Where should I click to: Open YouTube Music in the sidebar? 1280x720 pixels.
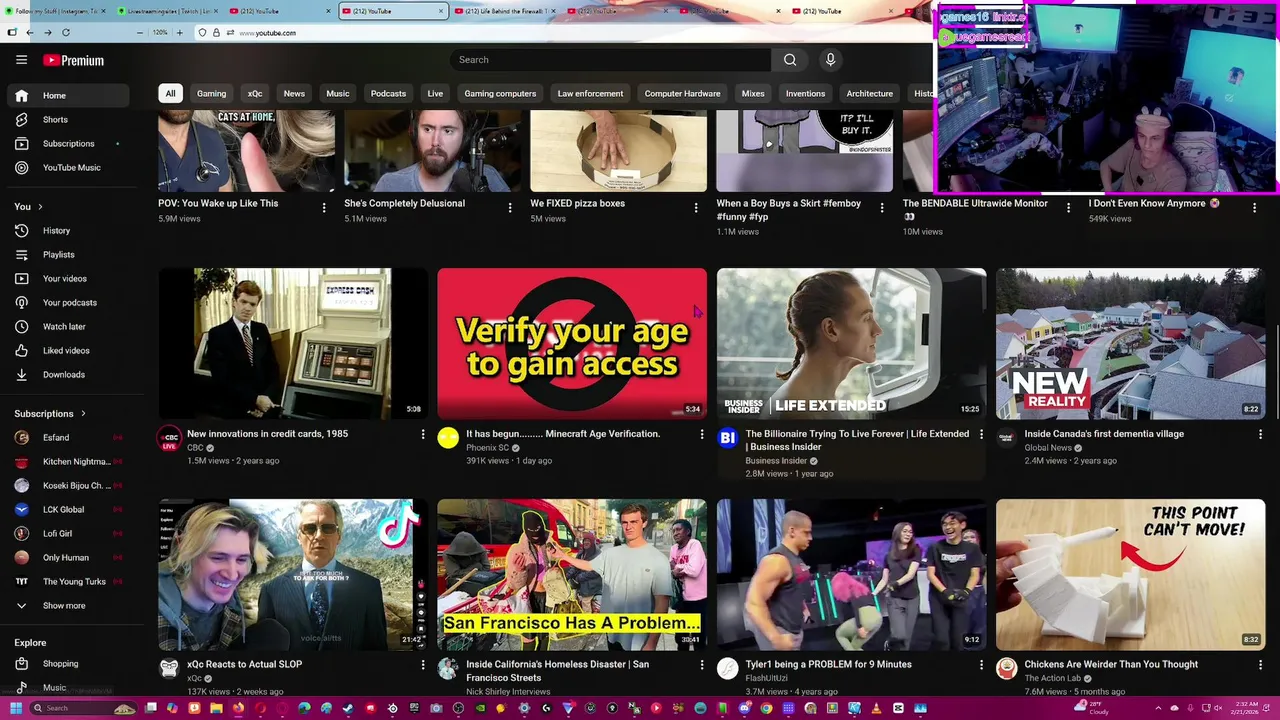(67, 167)
